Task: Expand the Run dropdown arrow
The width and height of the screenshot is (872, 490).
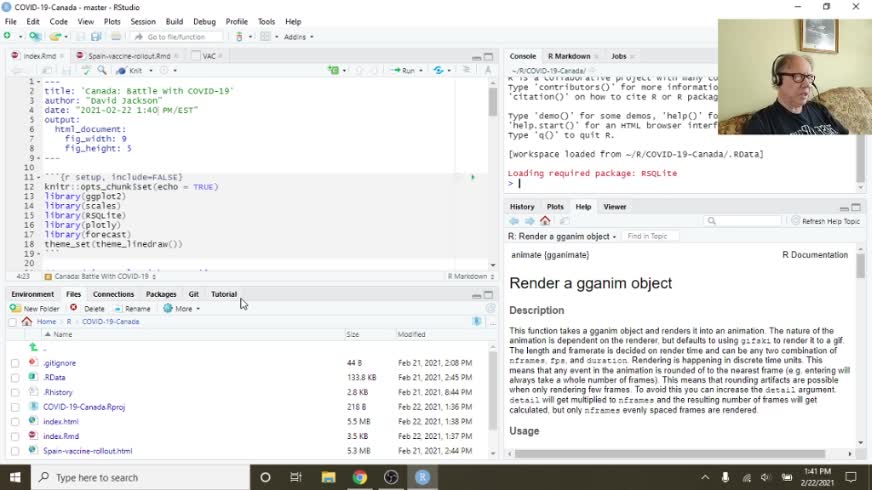Action: click(x=421, y=70)
